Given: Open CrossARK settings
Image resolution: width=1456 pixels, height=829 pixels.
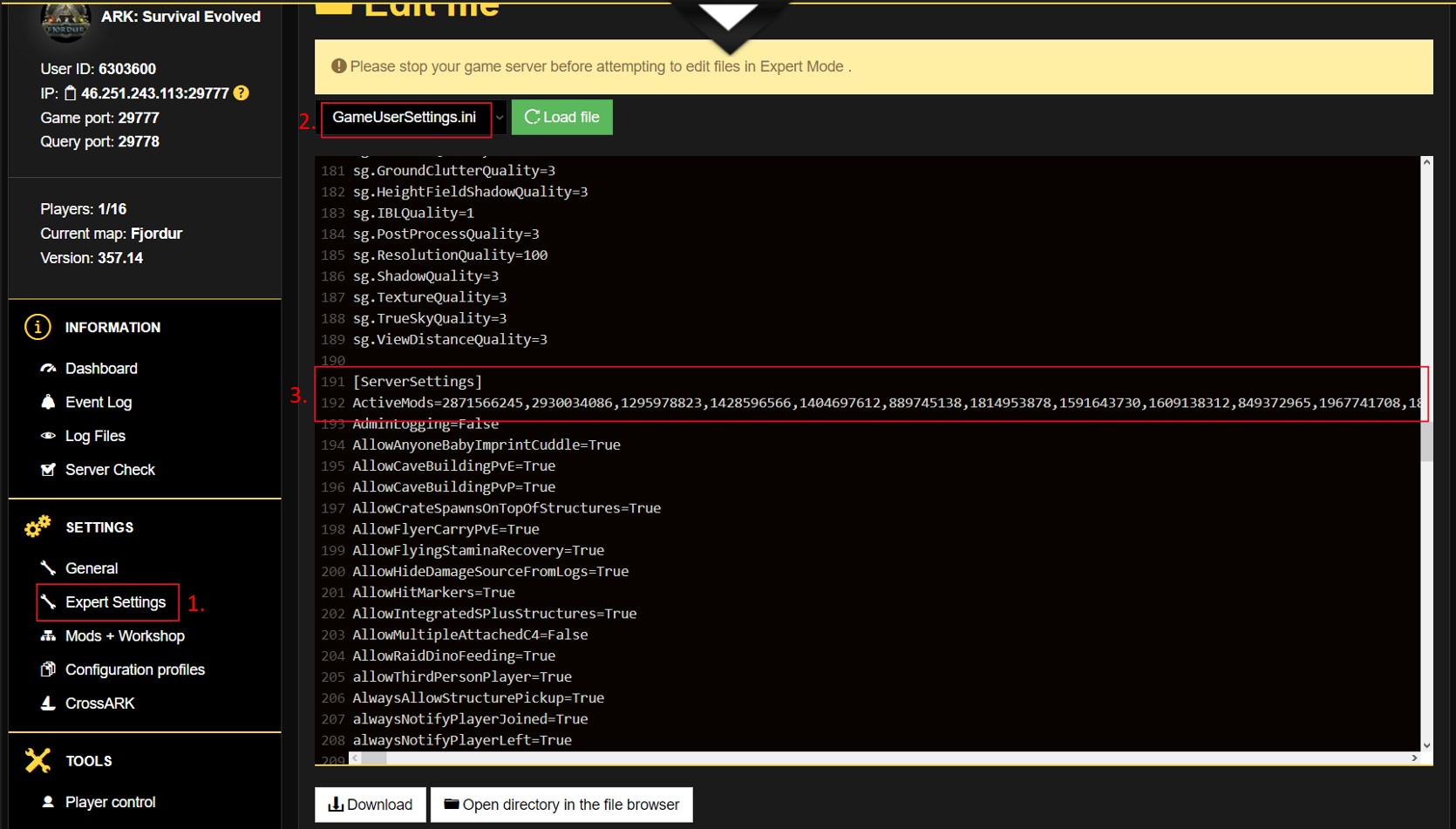Looking at the screenshot, I should (x=100, y=703).
